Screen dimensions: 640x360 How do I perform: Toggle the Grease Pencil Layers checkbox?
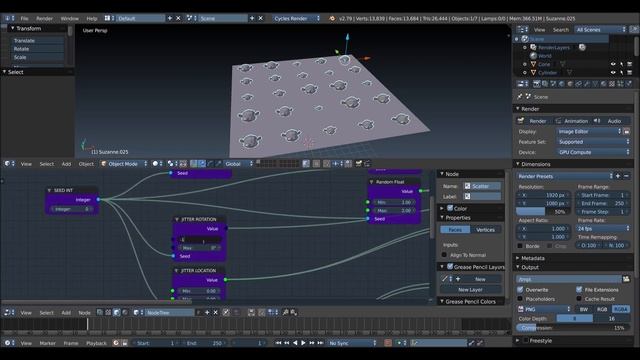click(450, 267)
